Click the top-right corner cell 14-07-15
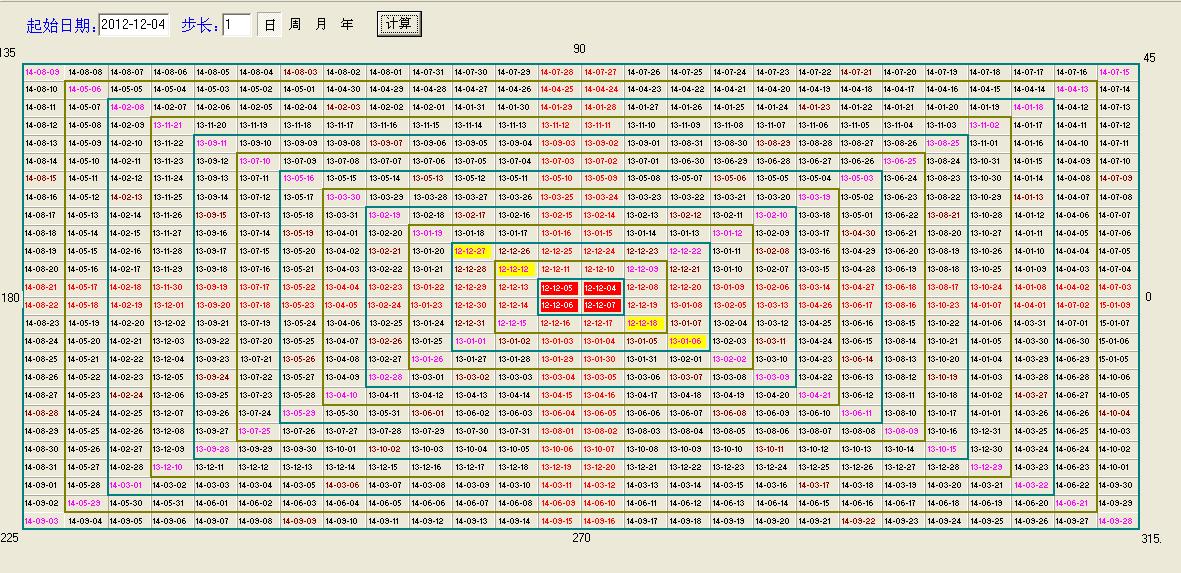The width and height of the screenshot is (1181, 573). click(1115, 72)
